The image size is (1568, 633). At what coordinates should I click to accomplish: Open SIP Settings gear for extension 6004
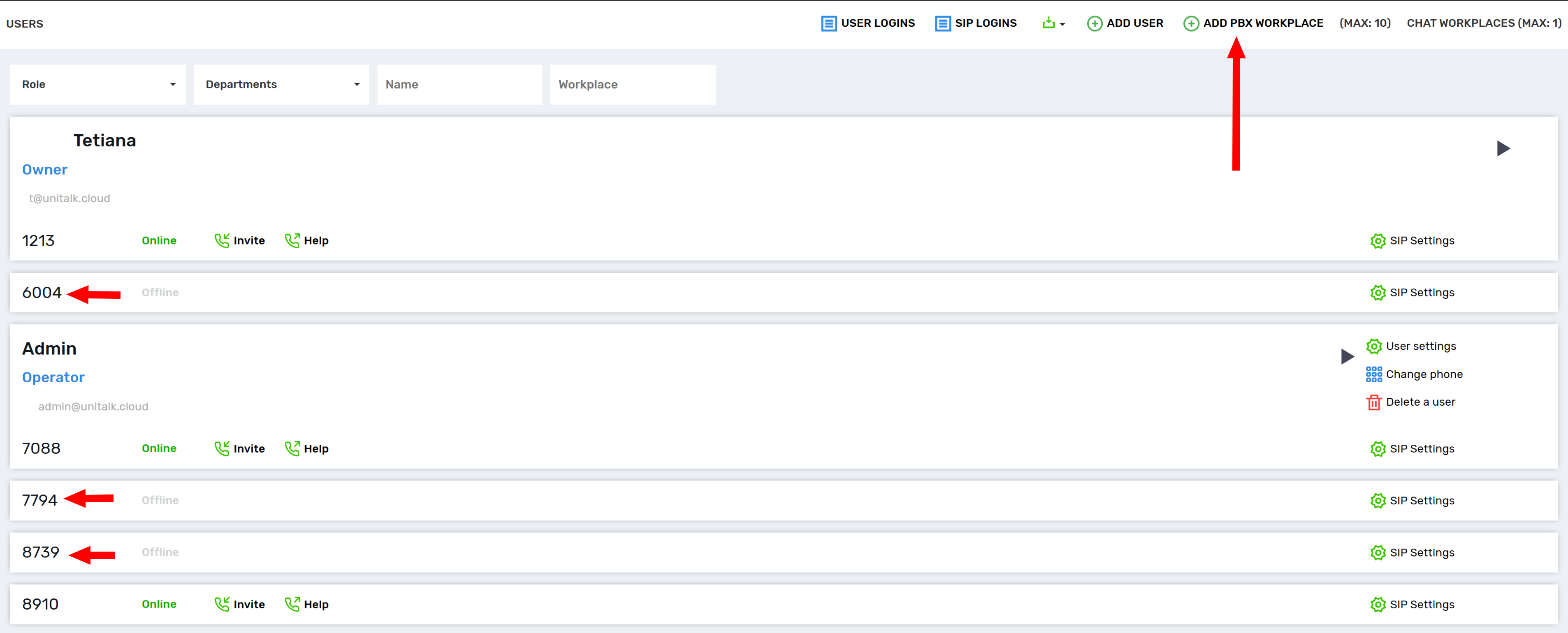[1378, 293]
